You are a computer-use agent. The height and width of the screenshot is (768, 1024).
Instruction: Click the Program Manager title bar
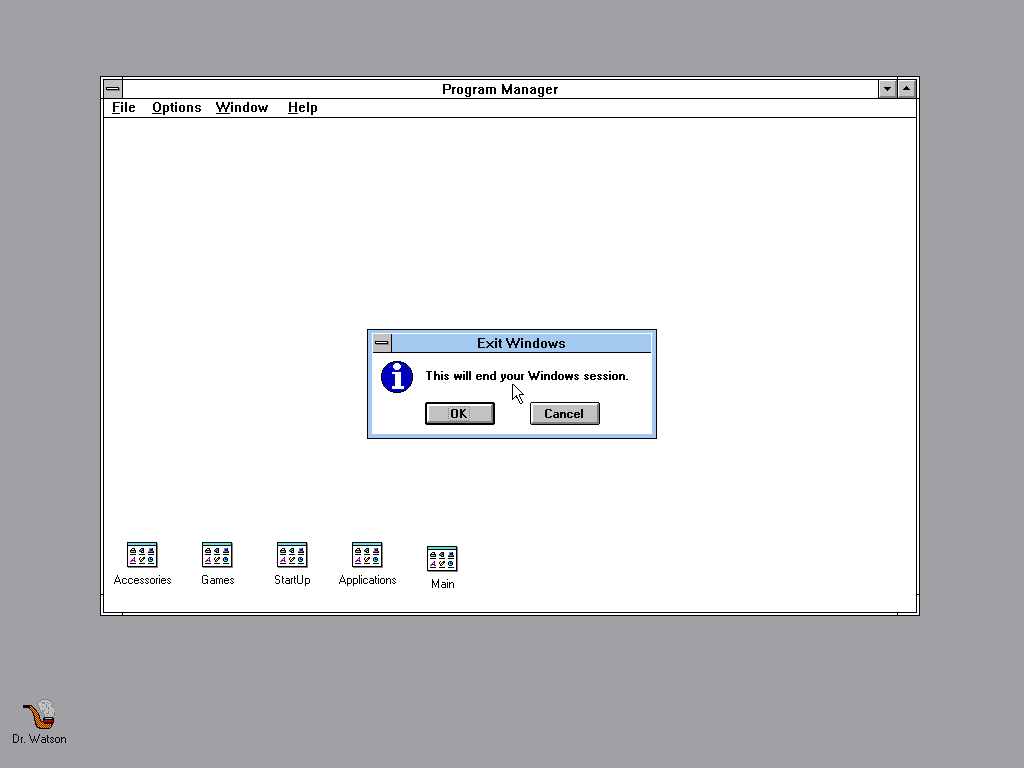[x=500, y=89]
